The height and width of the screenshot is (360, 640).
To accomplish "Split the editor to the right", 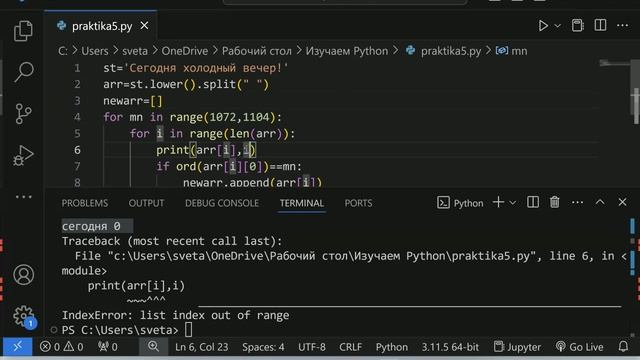I will 600,25.
